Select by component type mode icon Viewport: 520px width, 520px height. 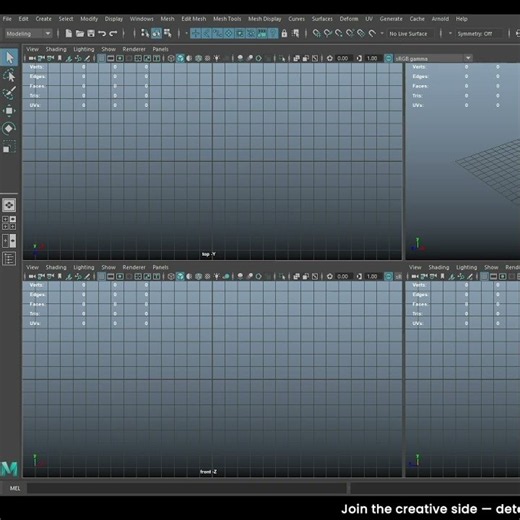pyautogui.click(x=168, y=33)
